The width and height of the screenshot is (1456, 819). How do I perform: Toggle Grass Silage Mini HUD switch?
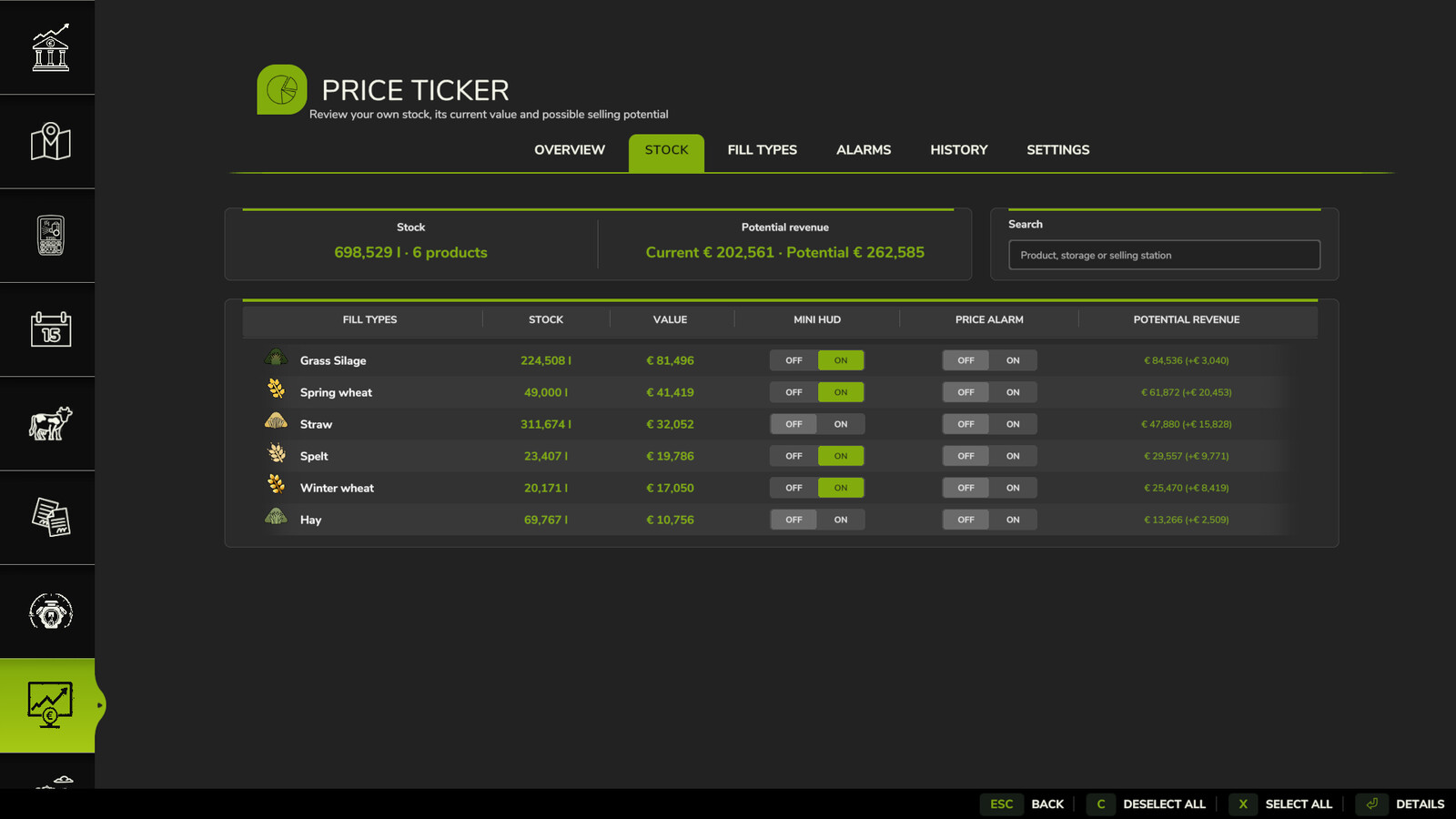click(816, 360)
